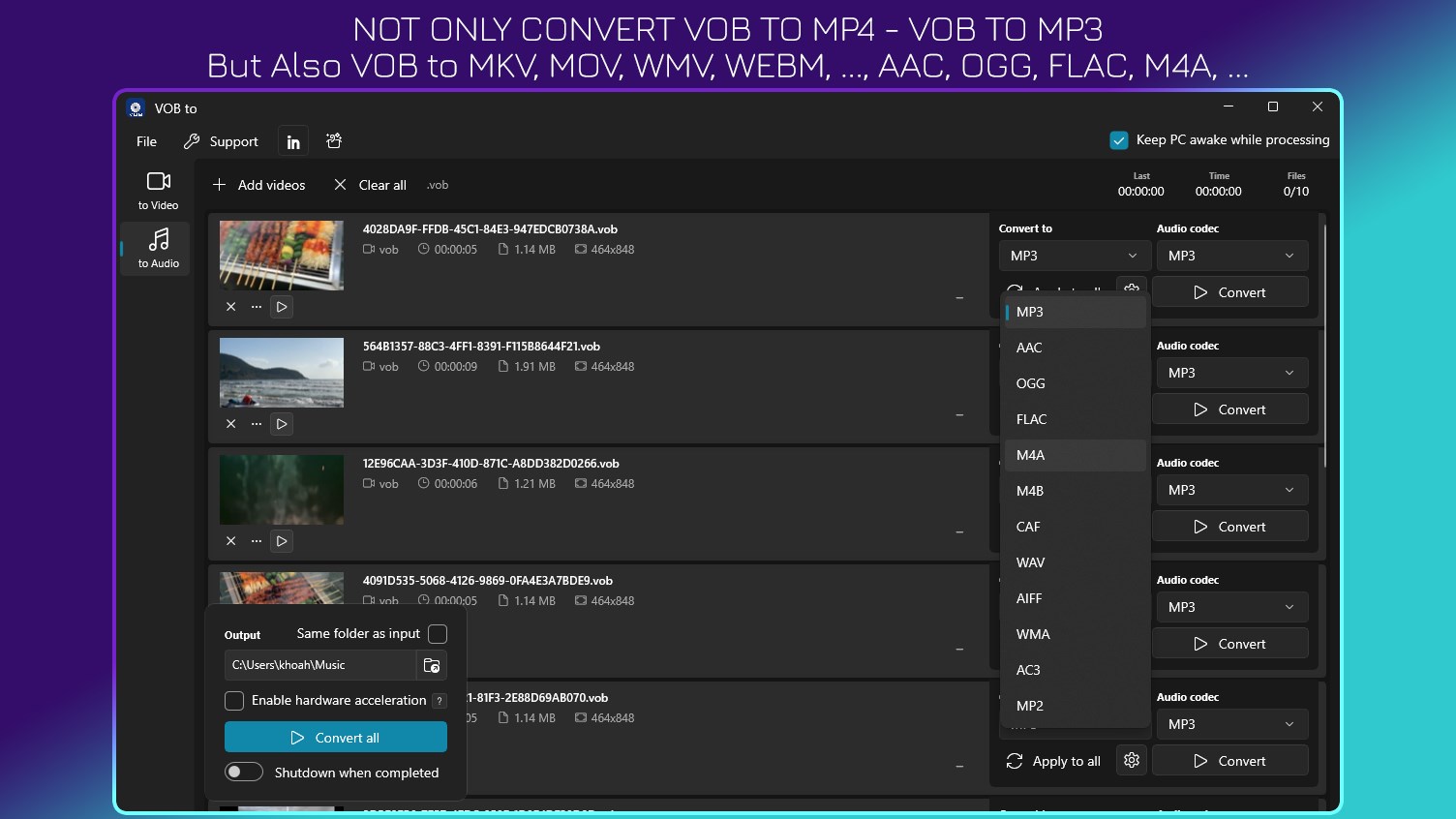The height and width of the screenshot is (819, 1456).
Task: Remove 564B1357 video using its X icon
Action: click(x=231, y=423)
